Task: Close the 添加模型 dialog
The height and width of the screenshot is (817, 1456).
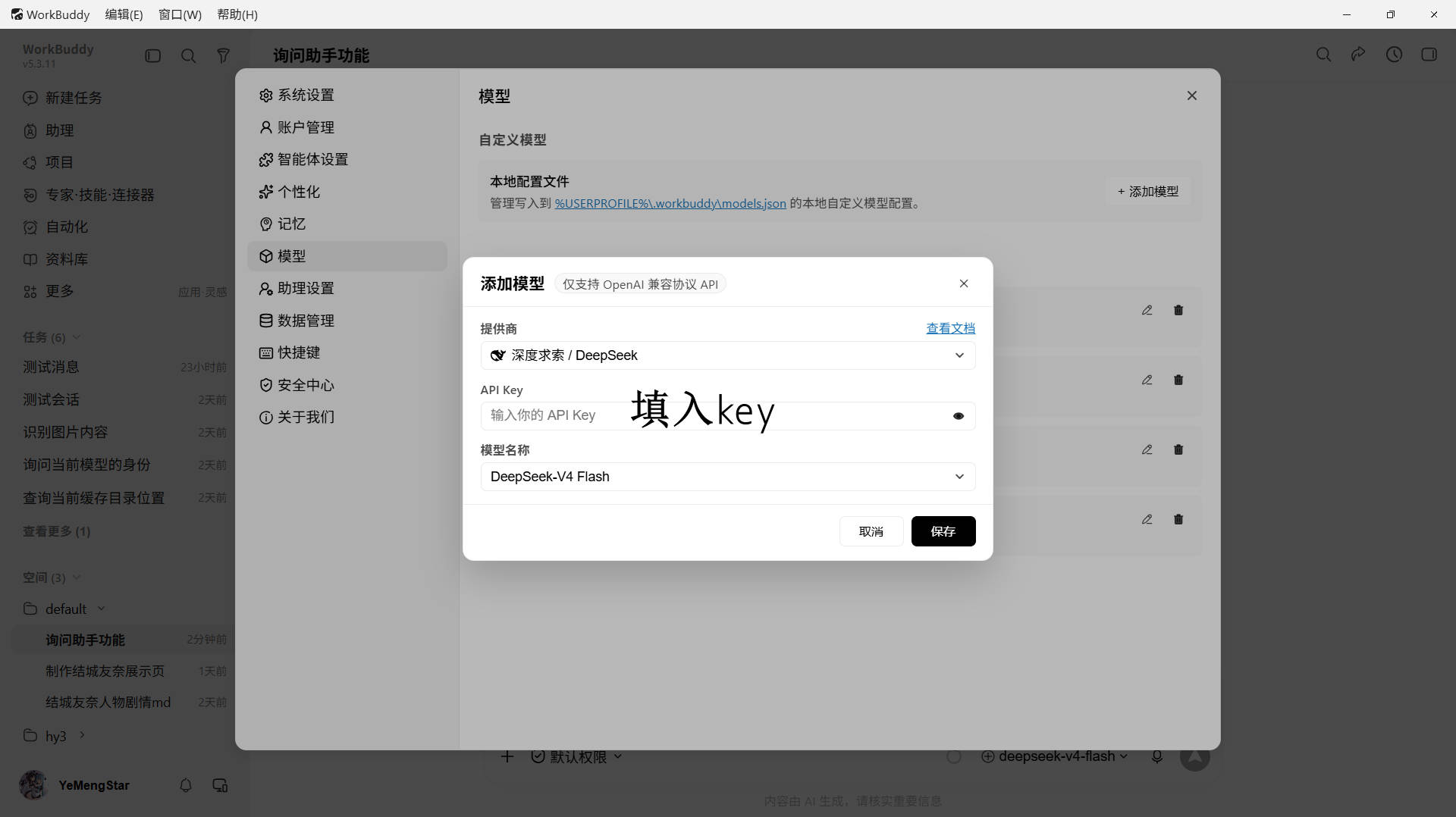Action: pyautogui.click(x=964, y=283)
